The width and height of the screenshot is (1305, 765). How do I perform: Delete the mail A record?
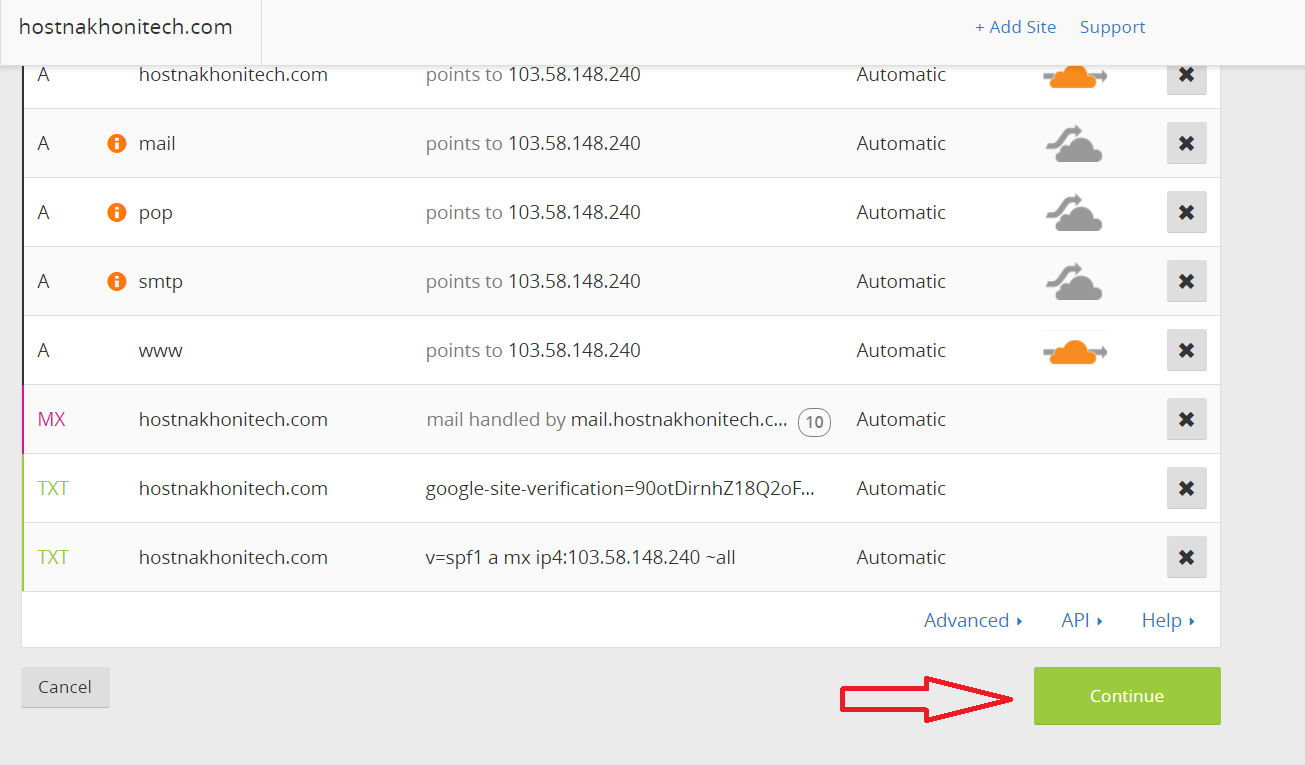coord(1187,143)
